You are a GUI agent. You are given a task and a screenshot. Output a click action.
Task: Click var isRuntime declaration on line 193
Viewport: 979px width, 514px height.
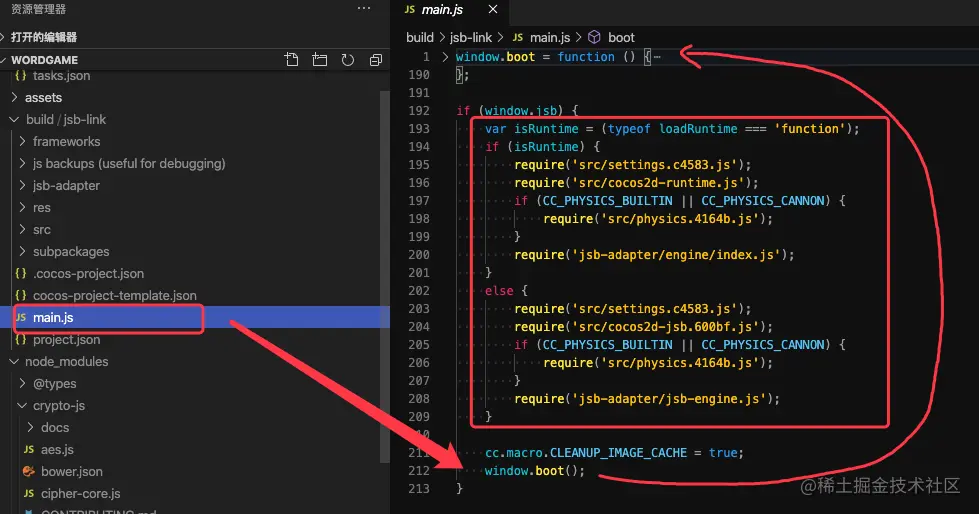[672, 129]
